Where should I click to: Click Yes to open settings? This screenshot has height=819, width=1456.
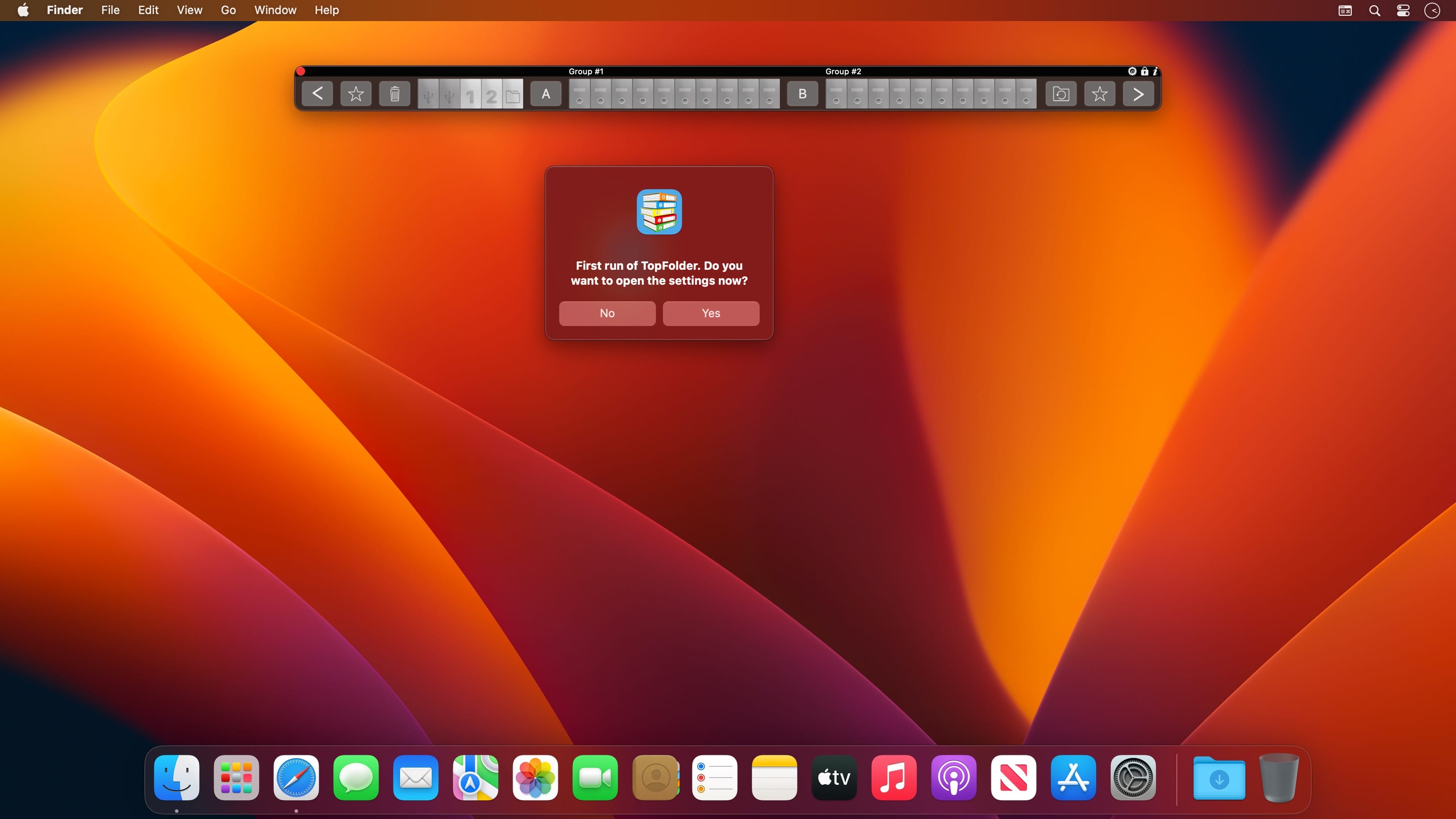[x=710, y=313]
